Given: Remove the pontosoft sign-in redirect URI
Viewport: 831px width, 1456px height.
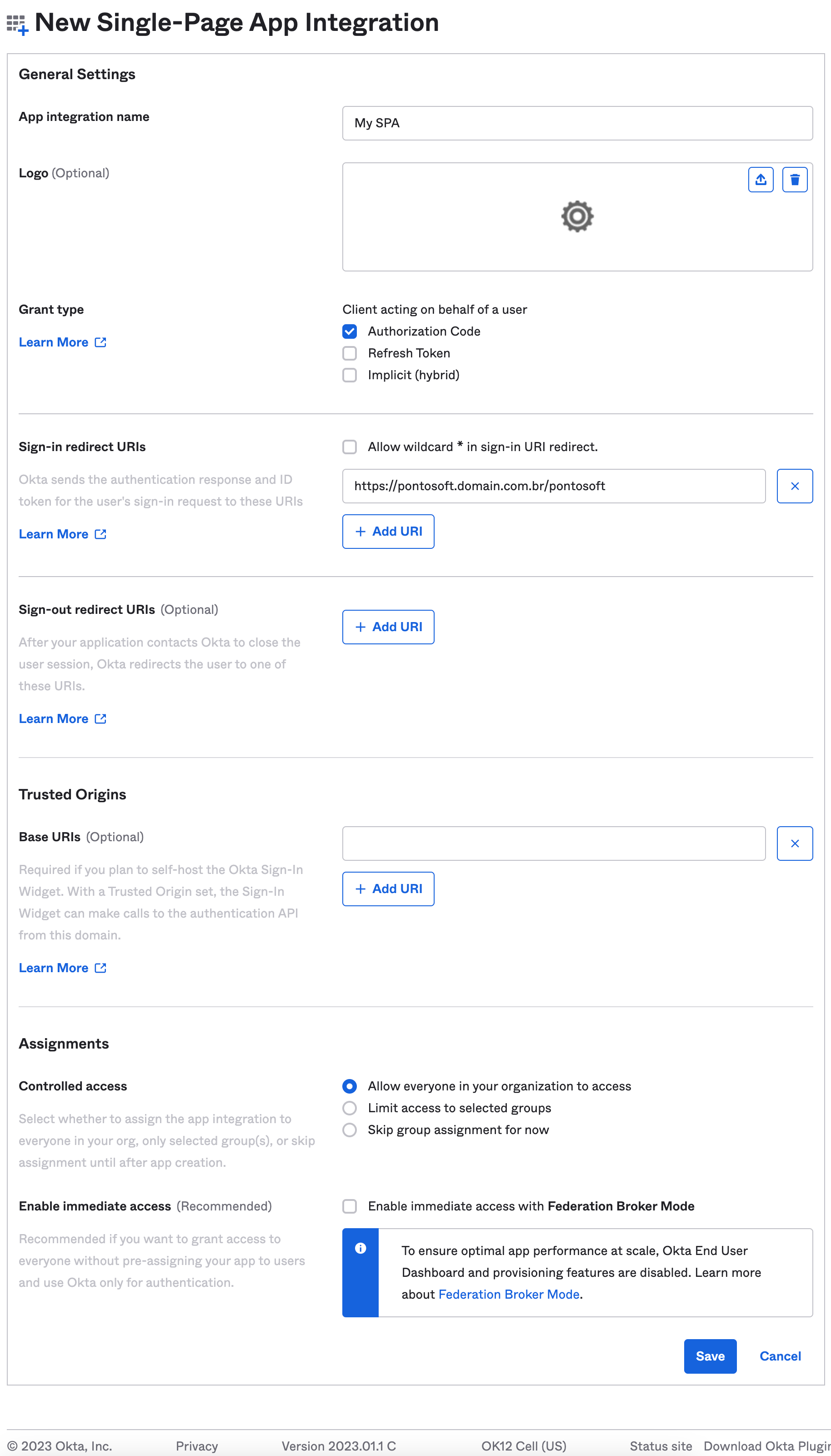Looking at the screenshot, I should pyautogui.click(x=795, y=486).
